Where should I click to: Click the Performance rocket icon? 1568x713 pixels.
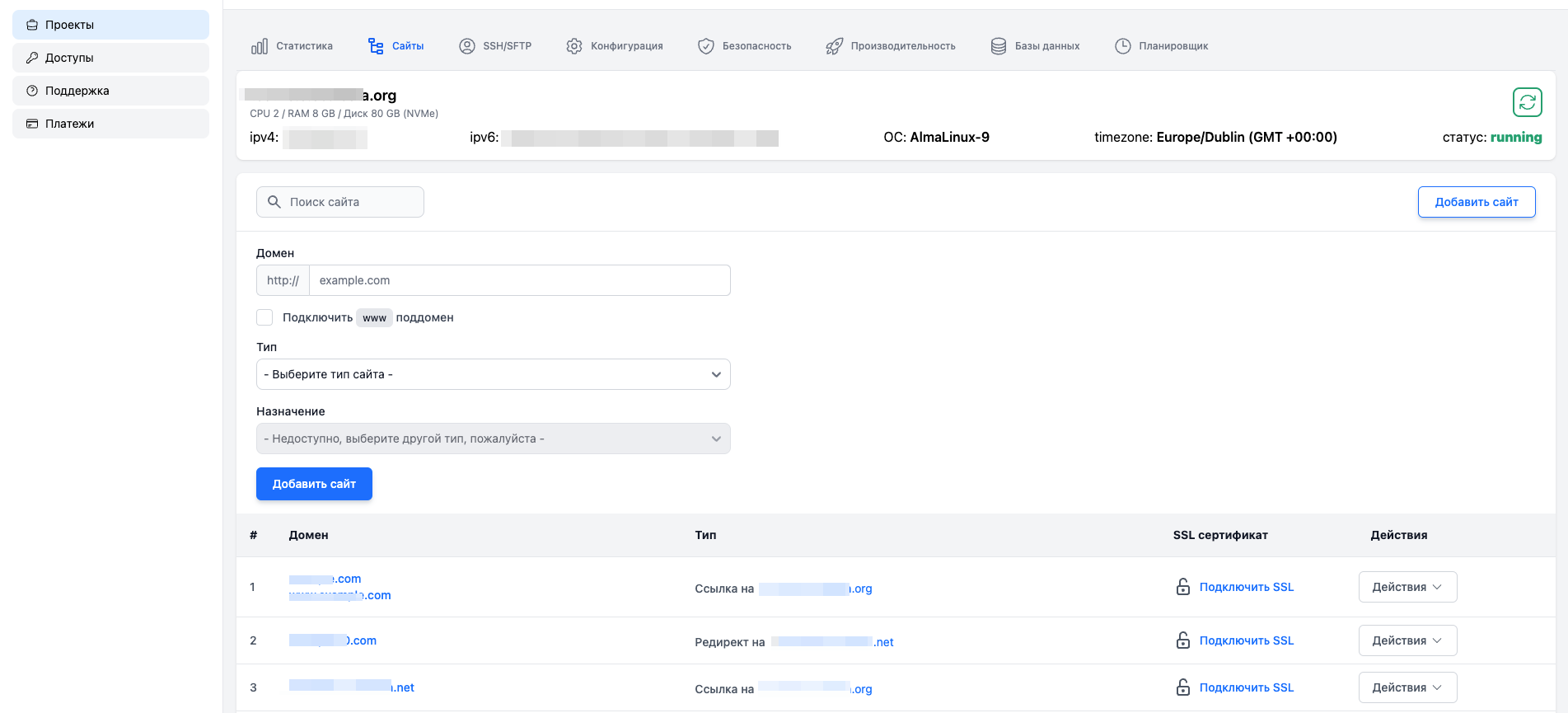click(x=835, y=46)
